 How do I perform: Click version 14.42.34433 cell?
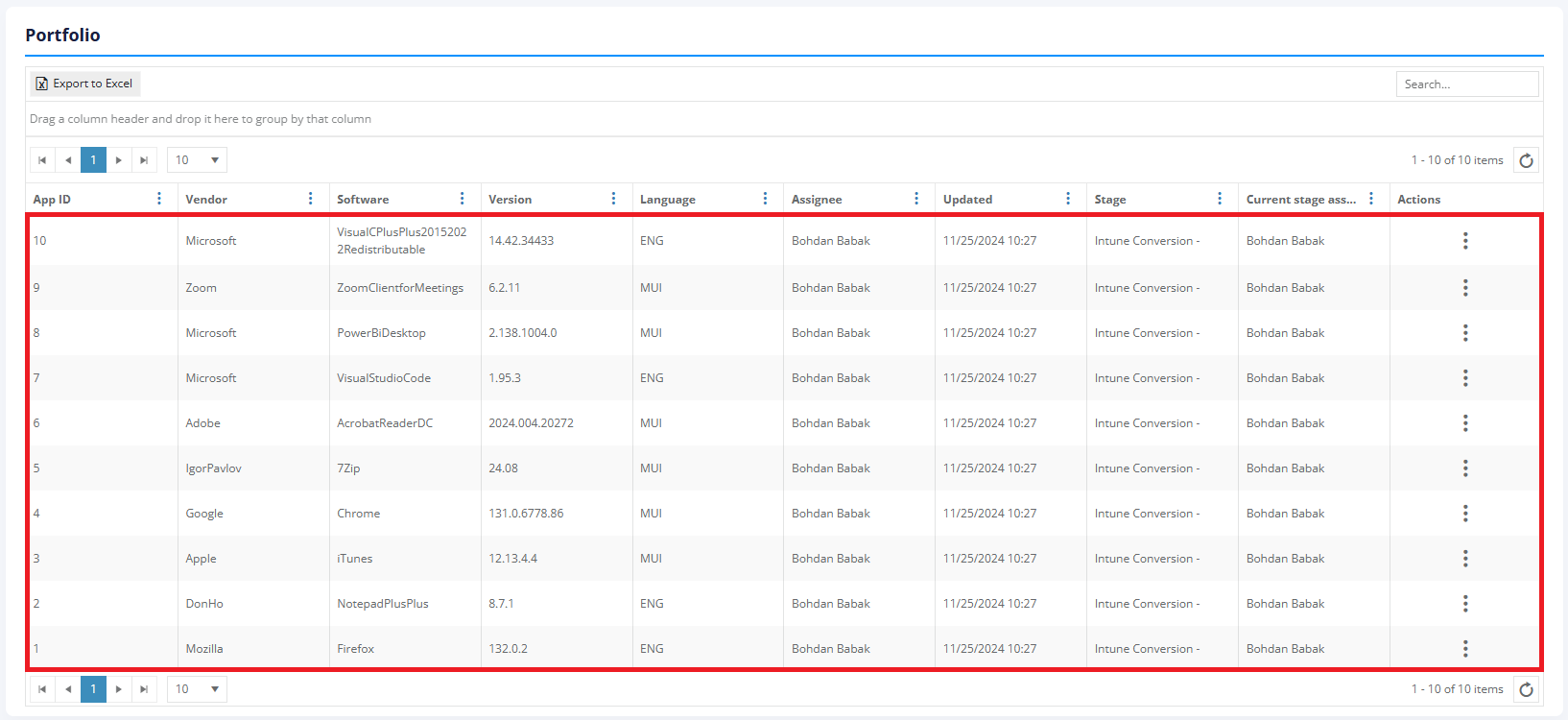(557, 241)
